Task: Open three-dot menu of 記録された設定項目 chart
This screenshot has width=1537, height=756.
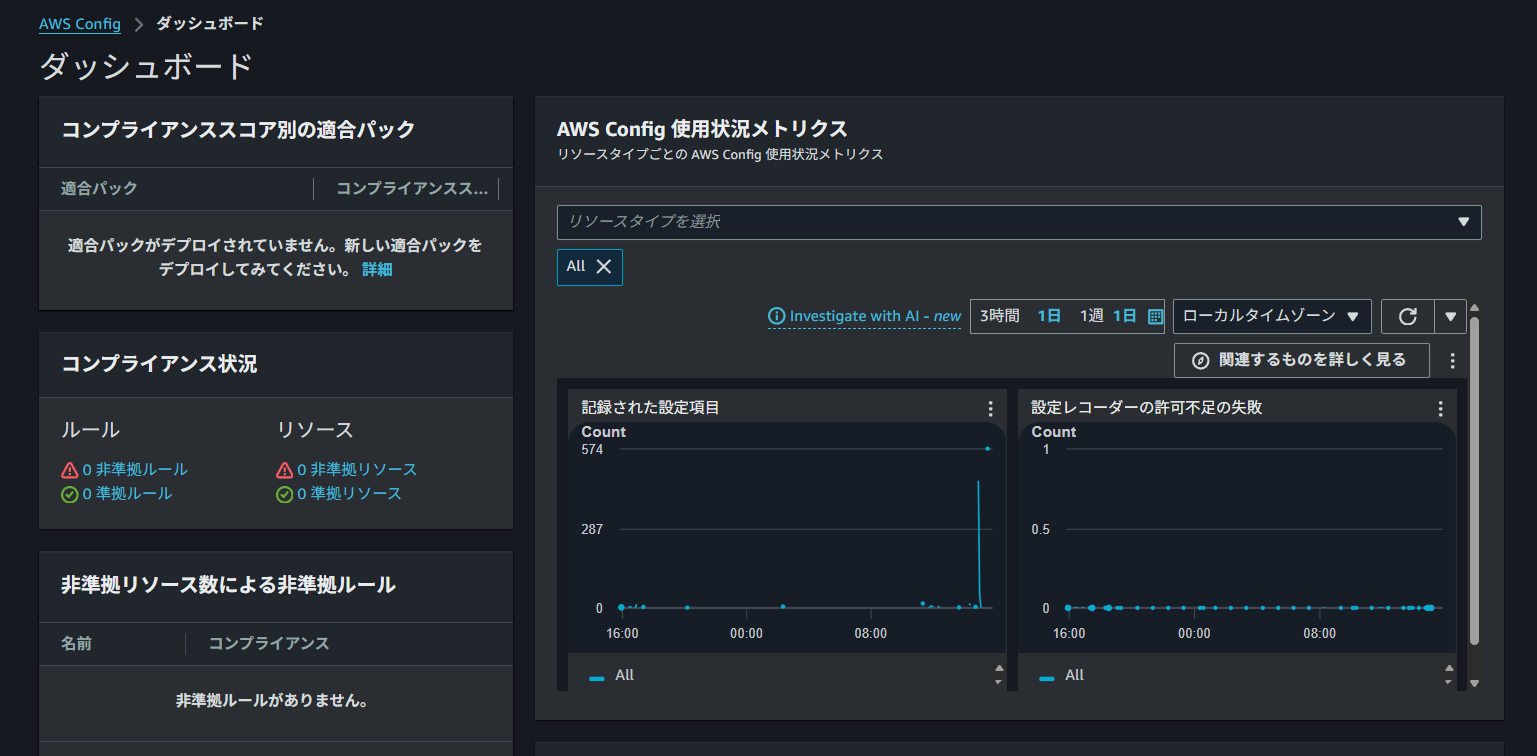Action: (x=990, y=408)
